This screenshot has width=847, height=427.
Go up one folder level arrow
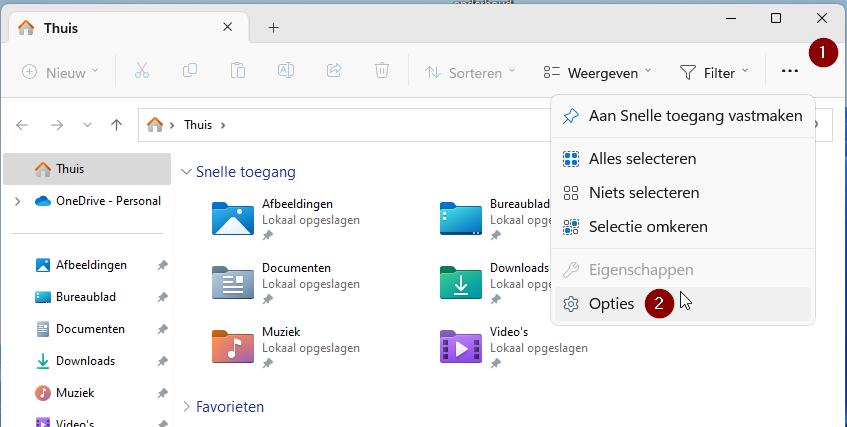116,125
